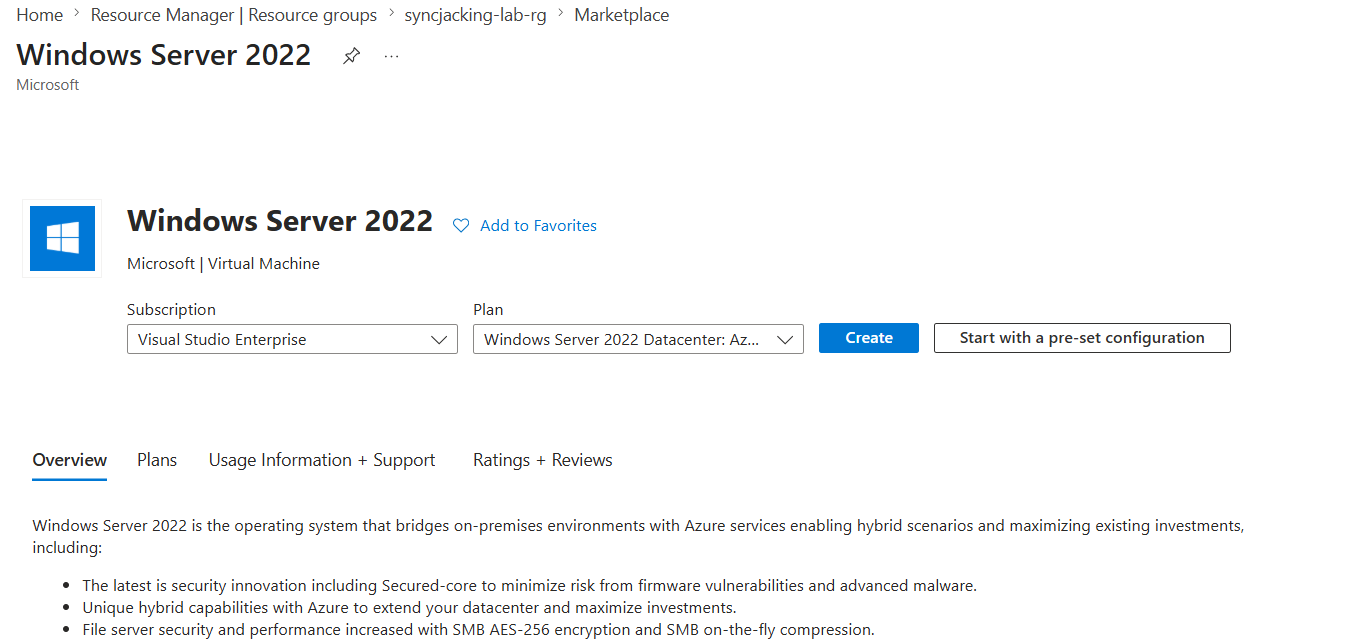Open the Subscription dropdown
This screenshot has width=1347, height=641.
[x=292, y=339]
